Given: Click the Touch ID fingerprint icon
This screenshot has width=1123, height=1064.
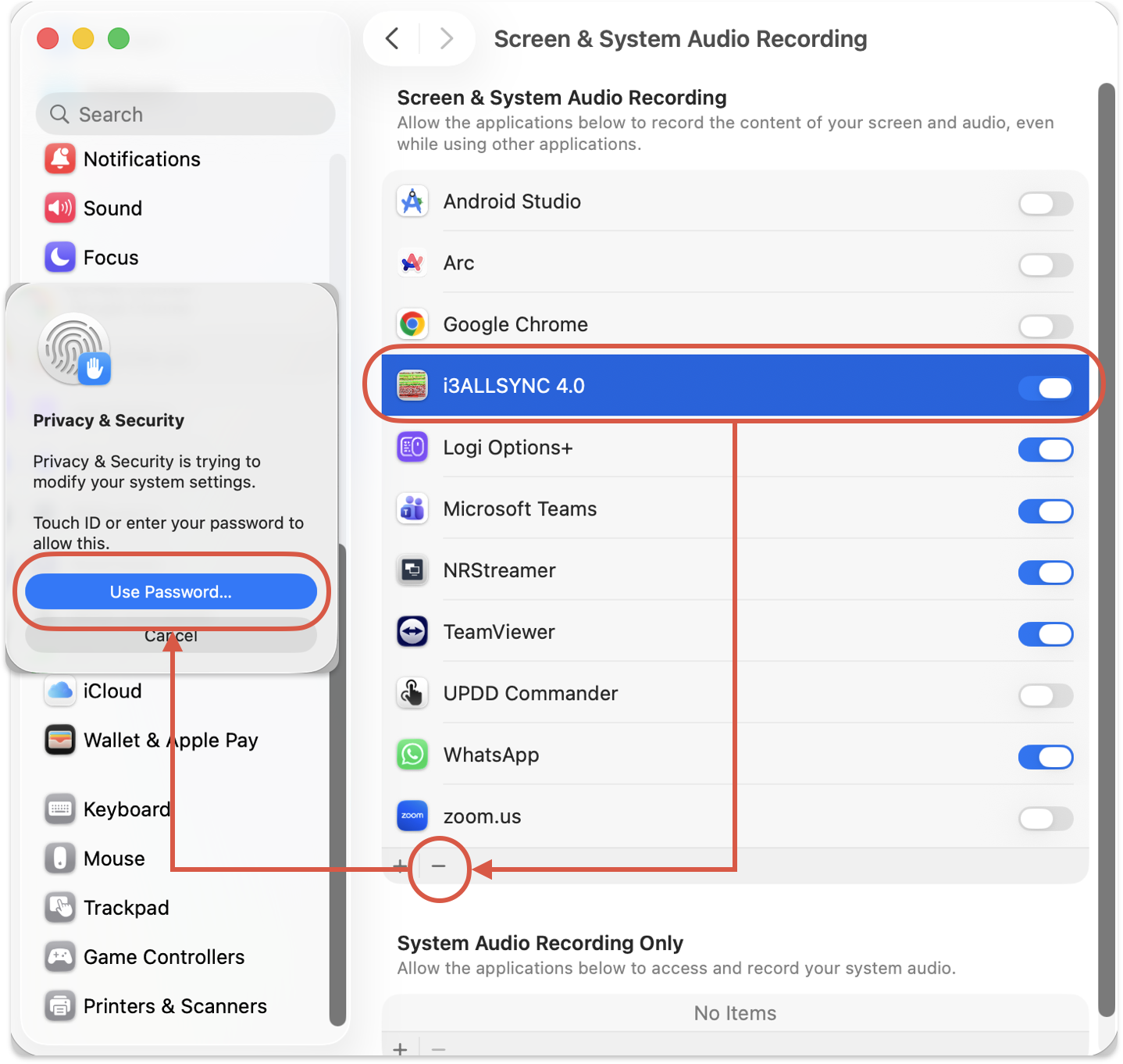Looking at the screenshot, I should click(x=74, y=349).
